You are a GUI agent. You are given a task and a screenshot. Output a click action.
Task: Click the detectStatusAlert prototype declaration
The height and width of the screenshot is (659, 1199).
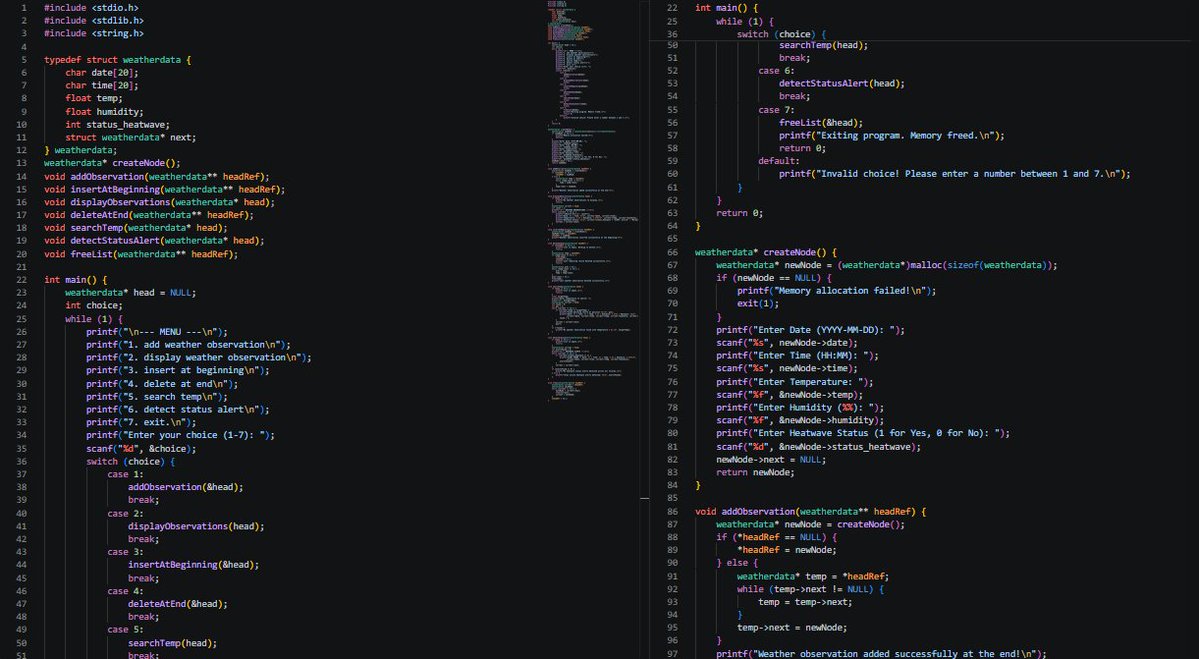tap(154, 241)
